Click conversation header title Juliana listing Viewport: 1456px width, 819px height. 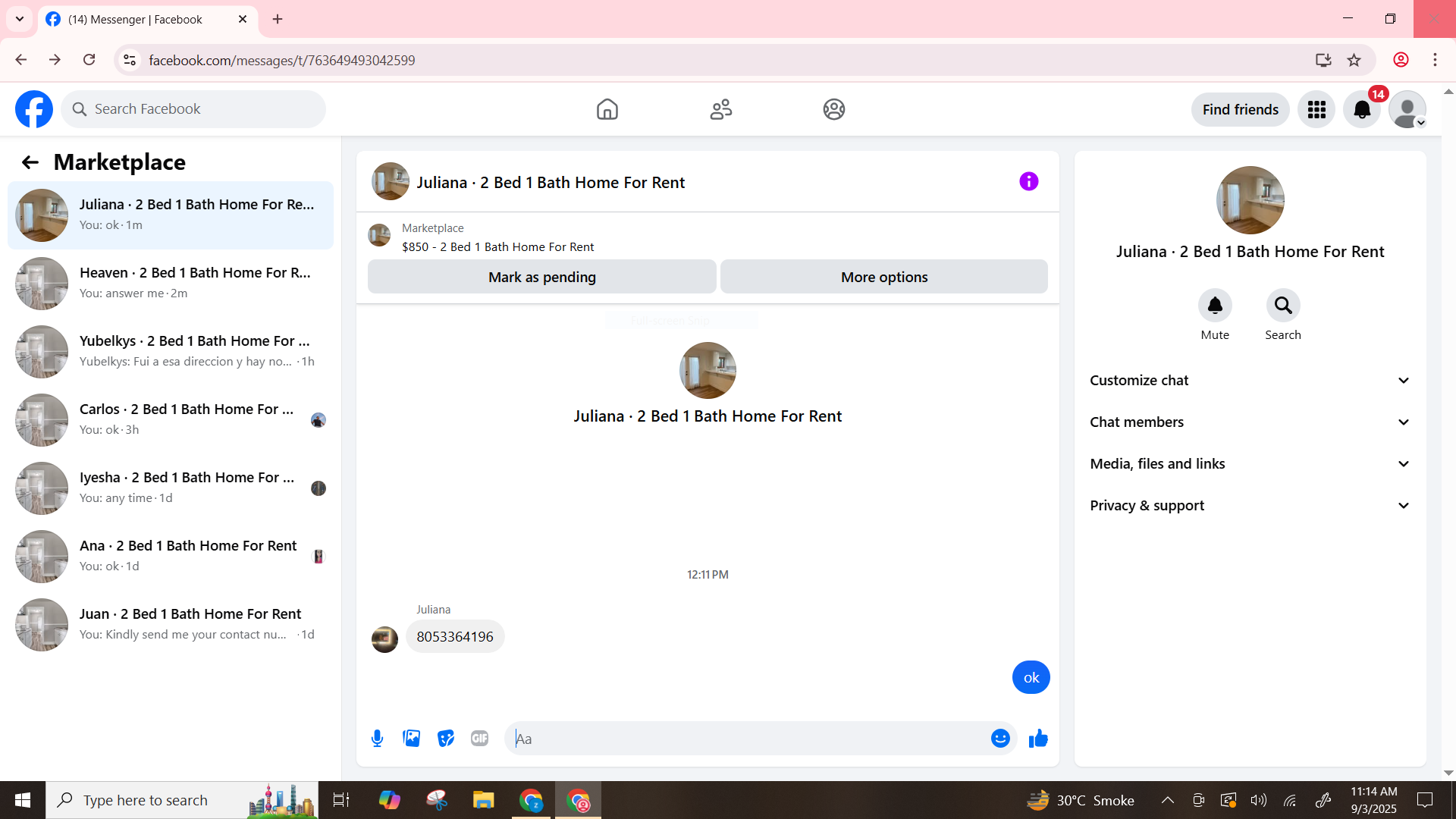click(x=551, y=183)
